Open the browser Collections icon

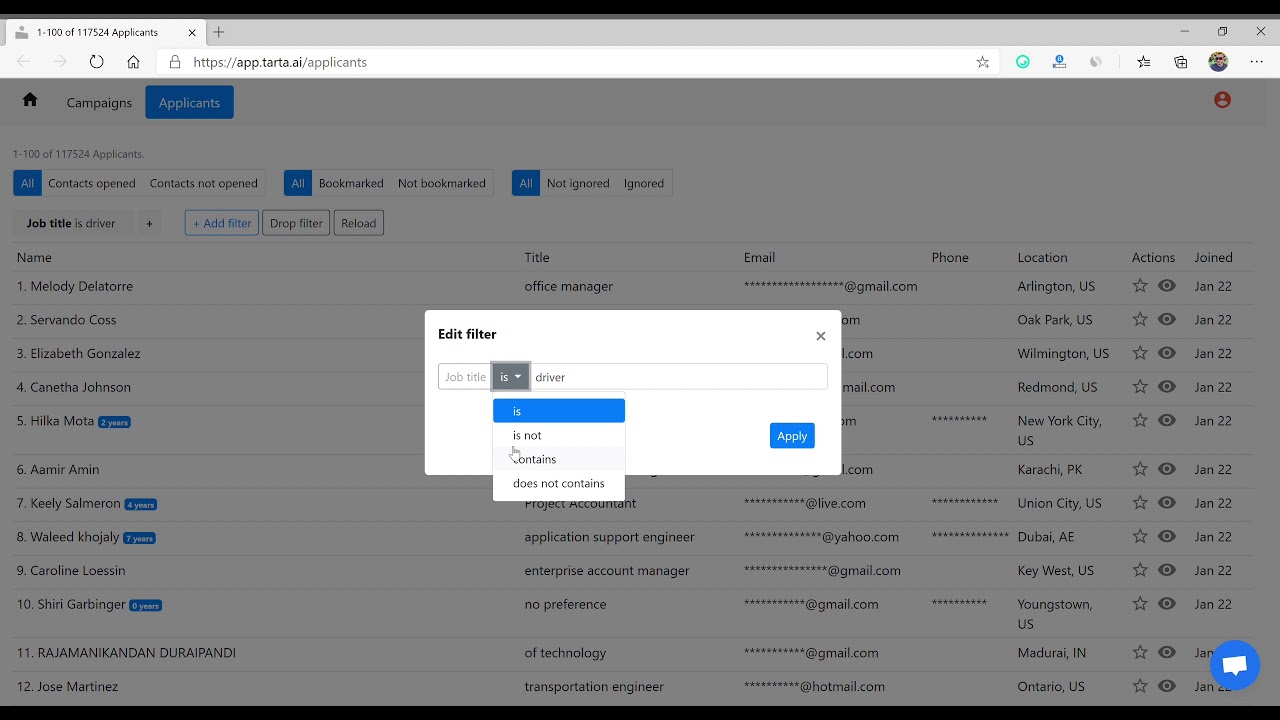tap(1181, 62)
